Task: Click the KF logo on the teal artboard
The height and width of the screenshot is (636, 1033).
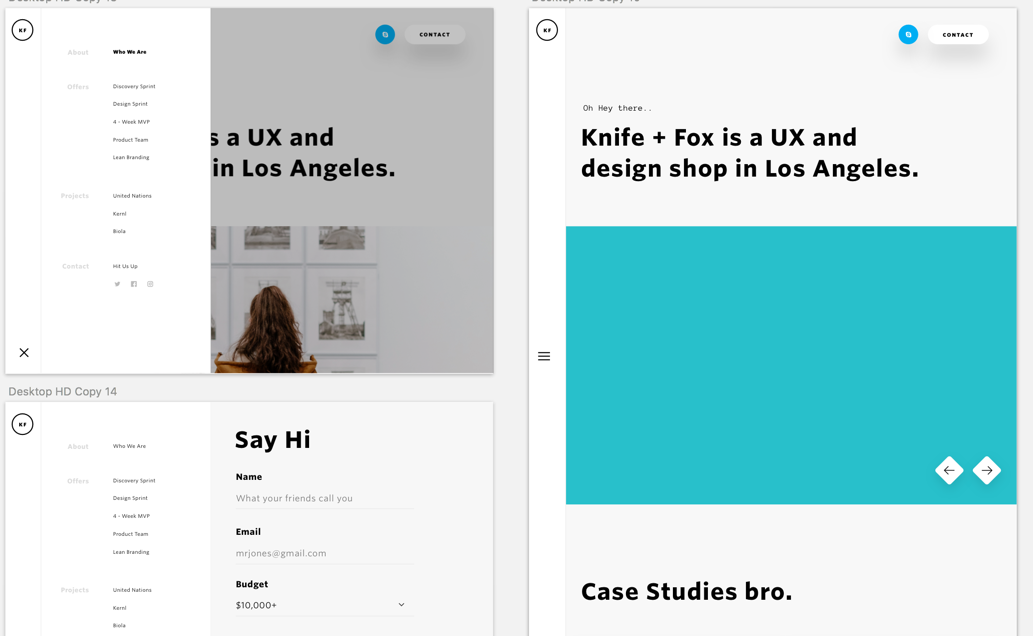Action: pyautogui.click(x=547, y=30)
